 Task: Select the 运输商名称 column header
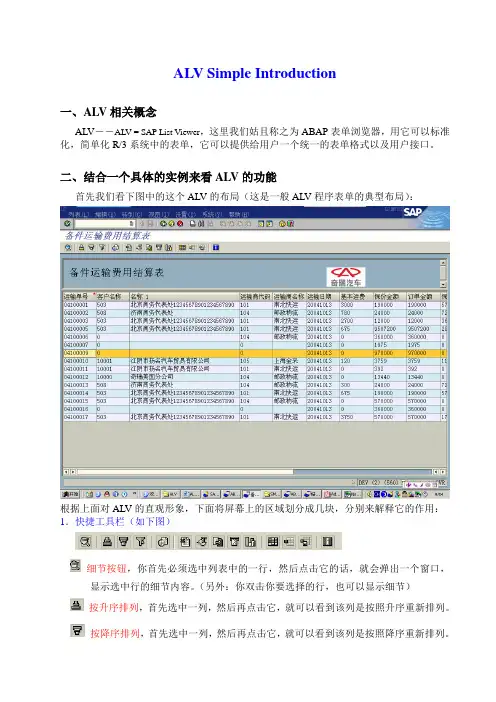pos(289,296)
